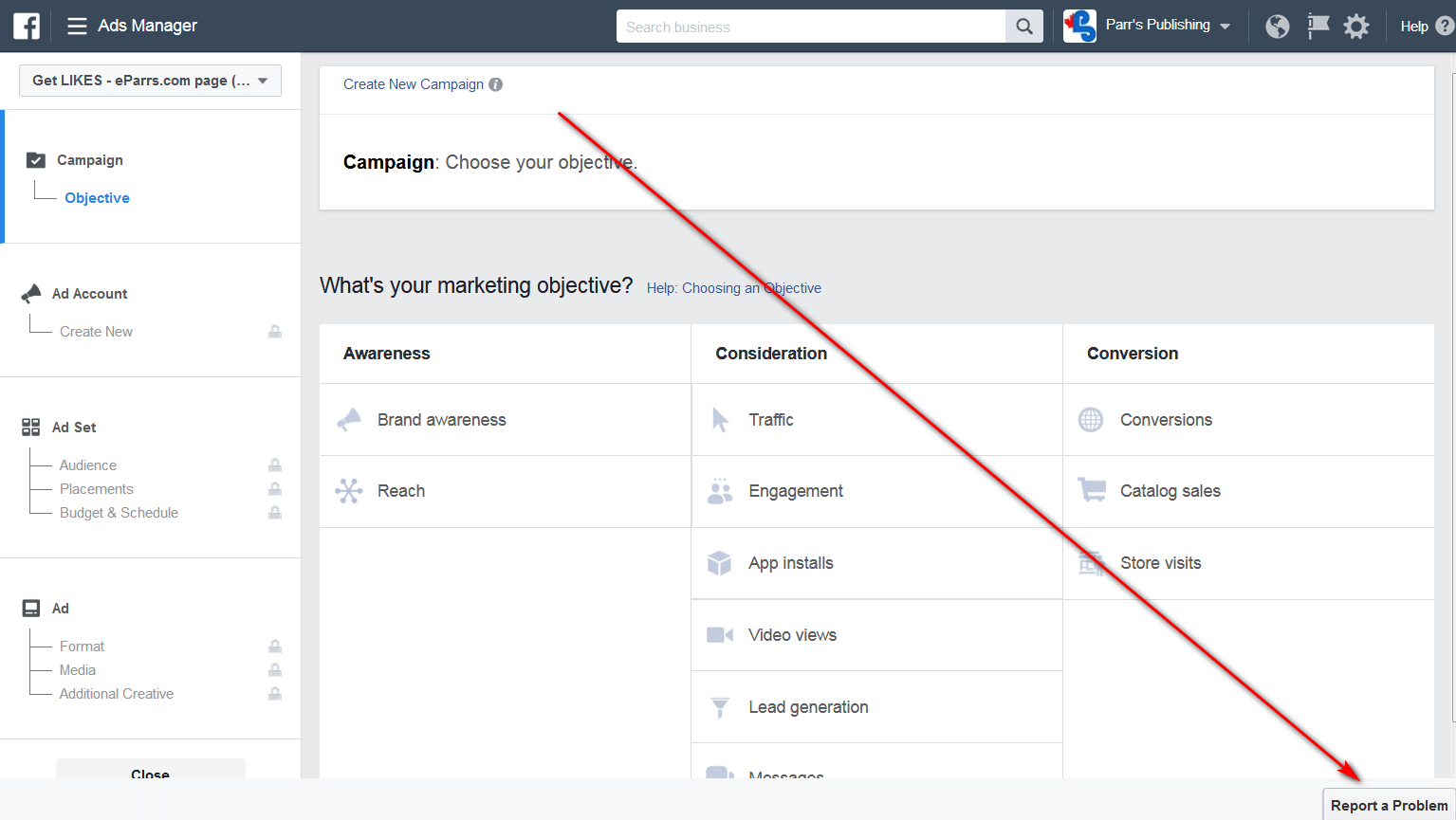Click the Awareness column heading

[x=387, y=354]
